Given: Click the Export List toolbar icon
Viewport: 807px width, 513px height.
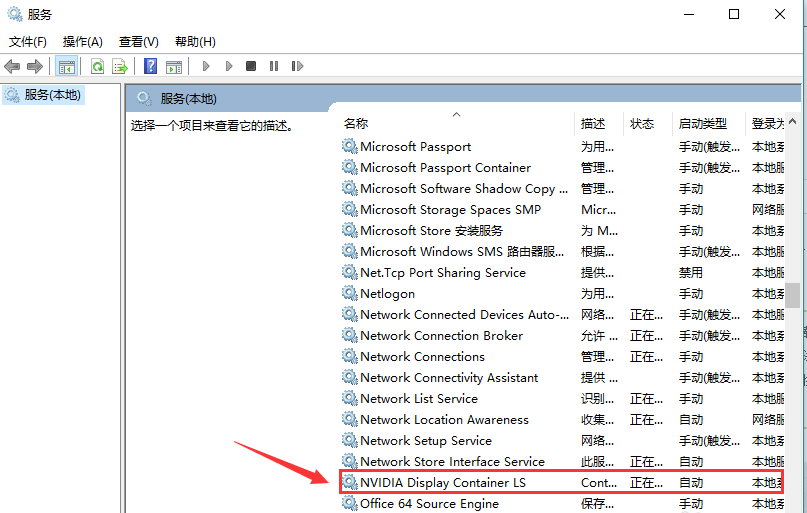Looking at the screenshot, I should tap(120, 66).
